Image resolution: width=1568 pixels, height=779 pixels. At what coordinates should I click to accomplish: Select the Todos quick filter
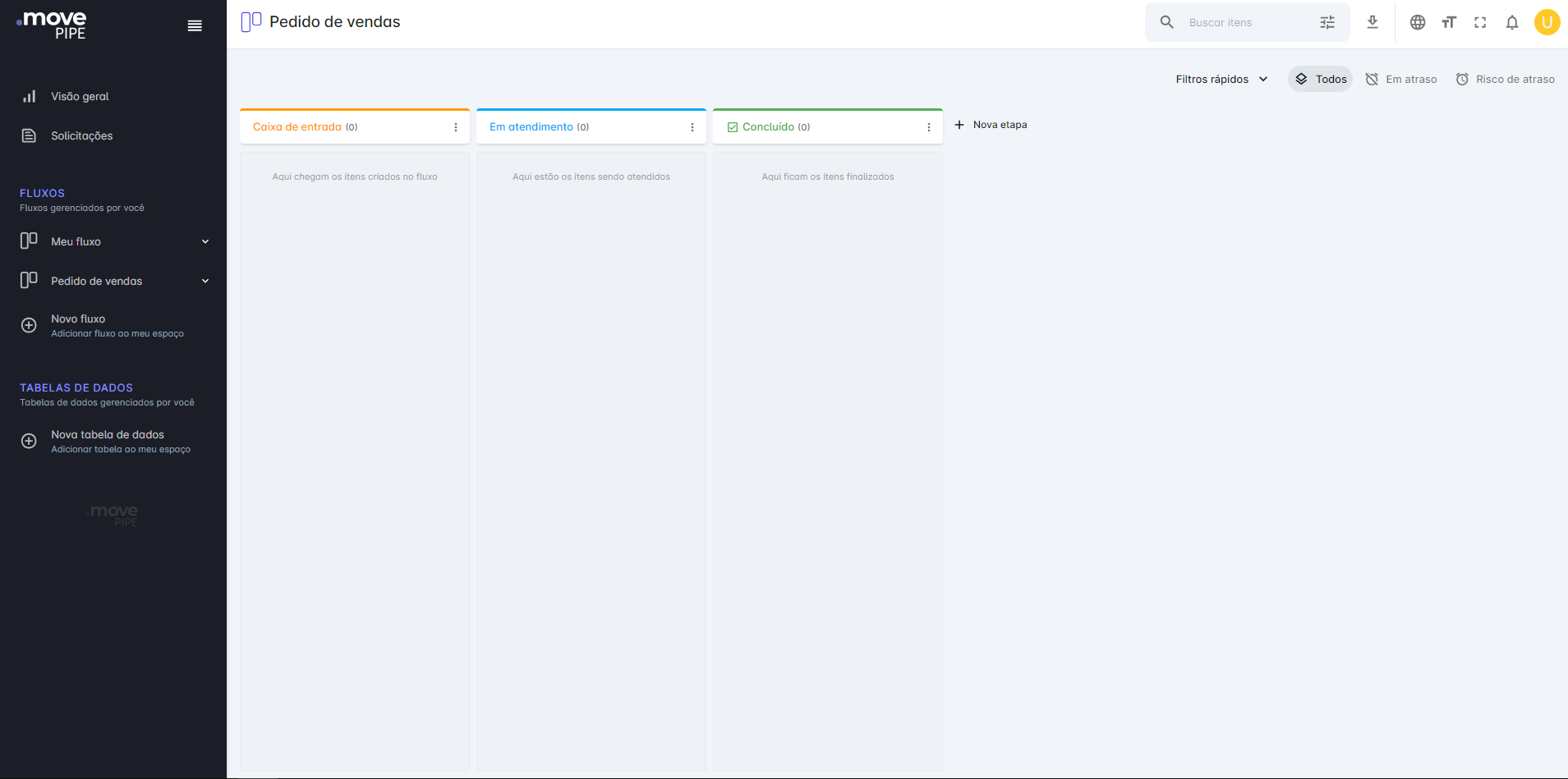click(1321, 79)
